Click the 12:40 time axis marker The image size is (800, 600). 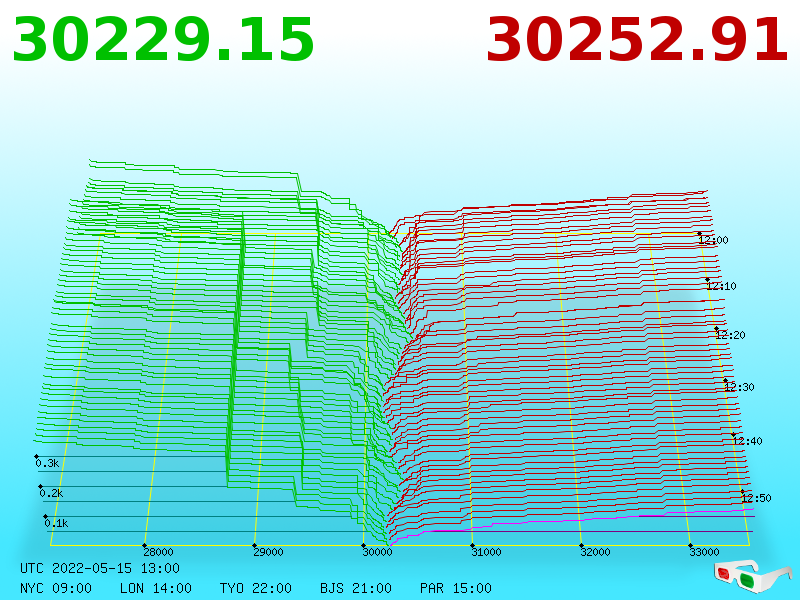click(747, 441)
